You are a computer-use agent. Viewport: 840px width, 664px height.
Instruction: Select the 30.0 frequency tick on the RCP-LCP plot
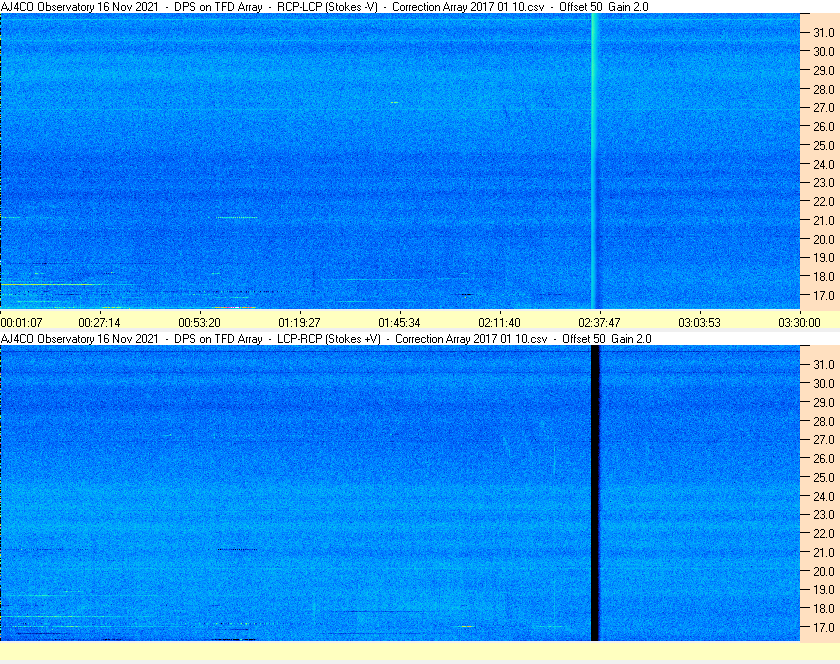click(823, 51)
